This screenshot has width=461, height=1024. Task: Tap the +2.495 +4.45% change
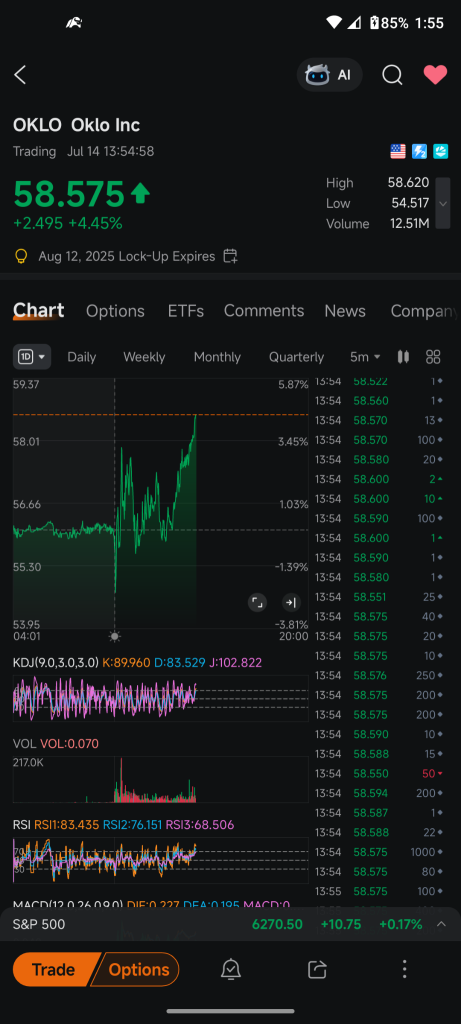pyautogui.click(x=68, y=223)
